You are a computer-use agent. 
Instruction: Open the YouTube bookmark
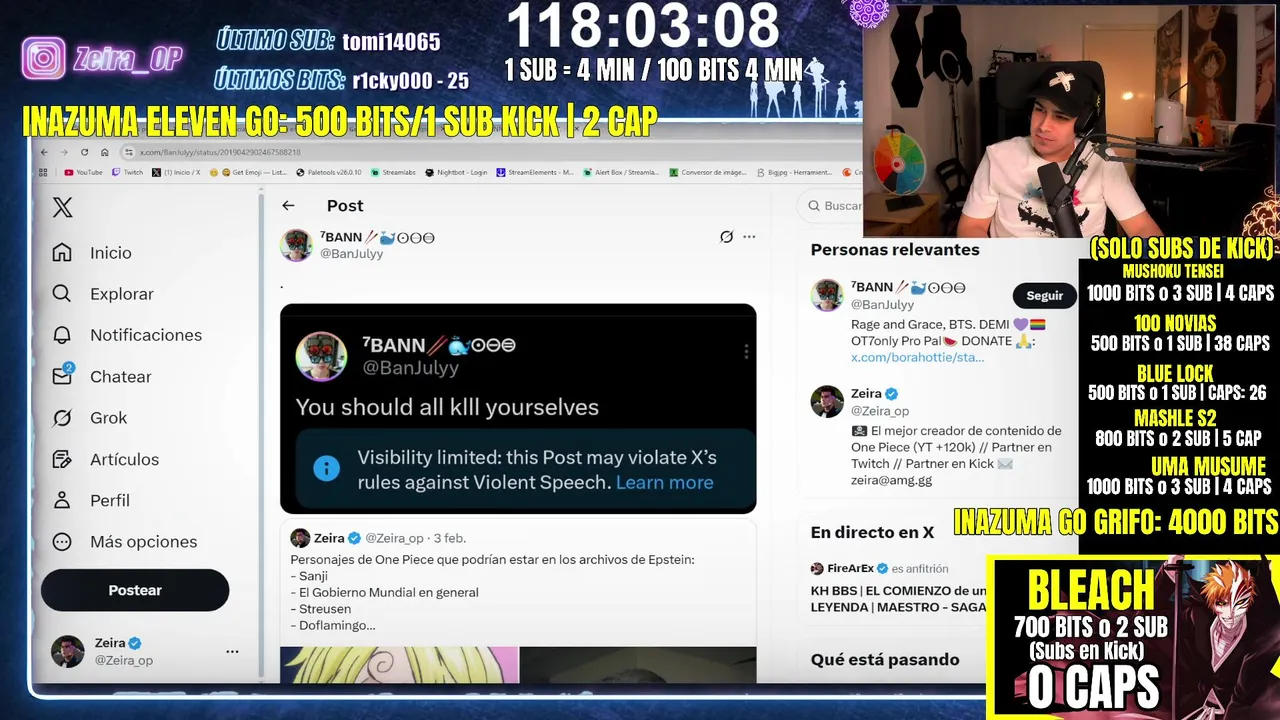84,172
